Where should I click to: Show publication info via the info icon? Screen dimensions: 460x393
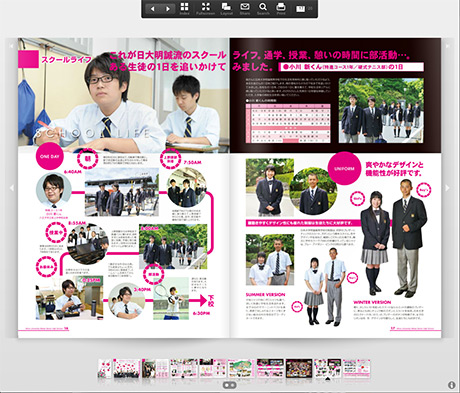[x=452, y=385]
